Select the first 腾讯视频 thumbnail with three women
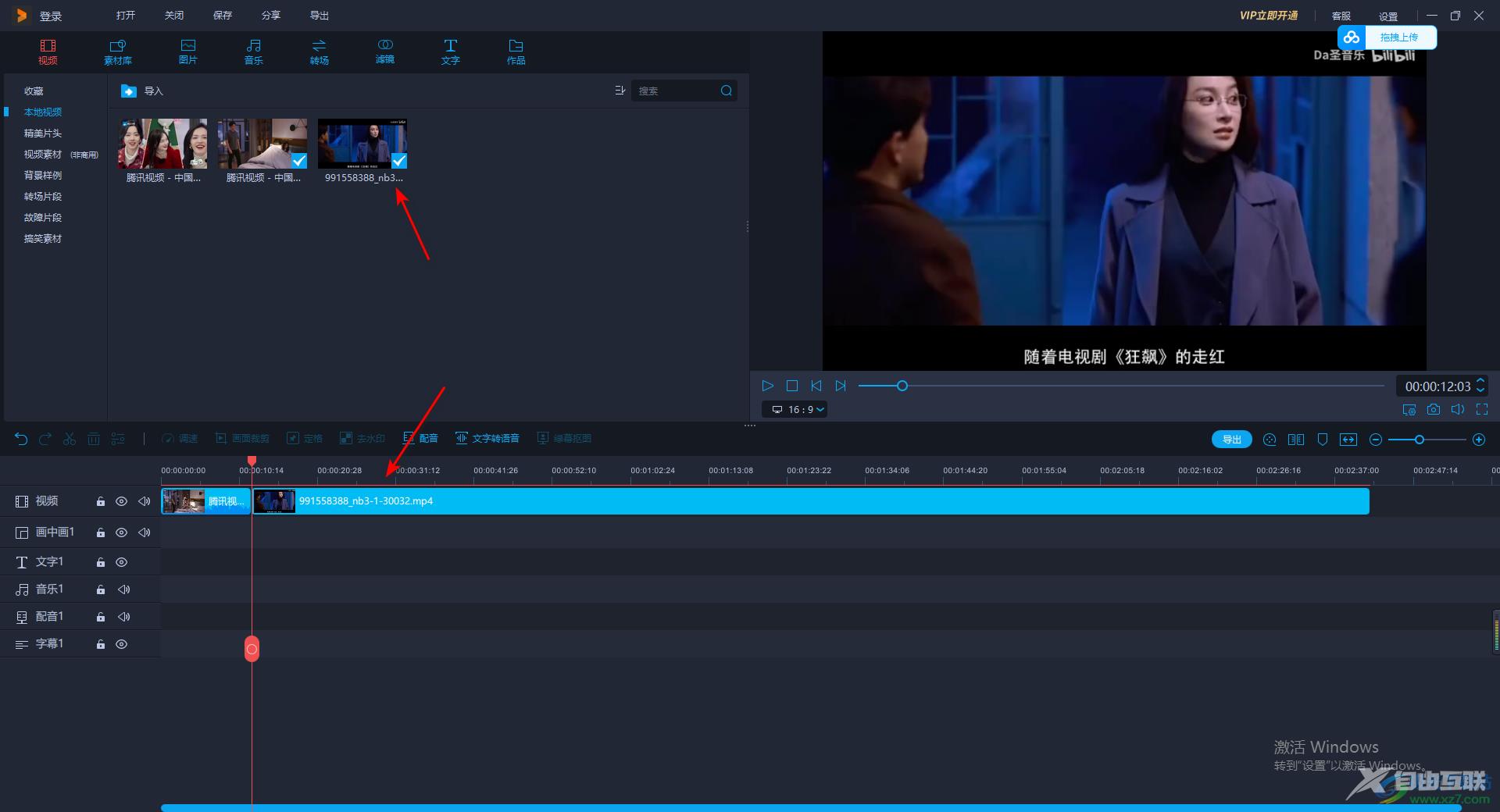 pos(162,144)
